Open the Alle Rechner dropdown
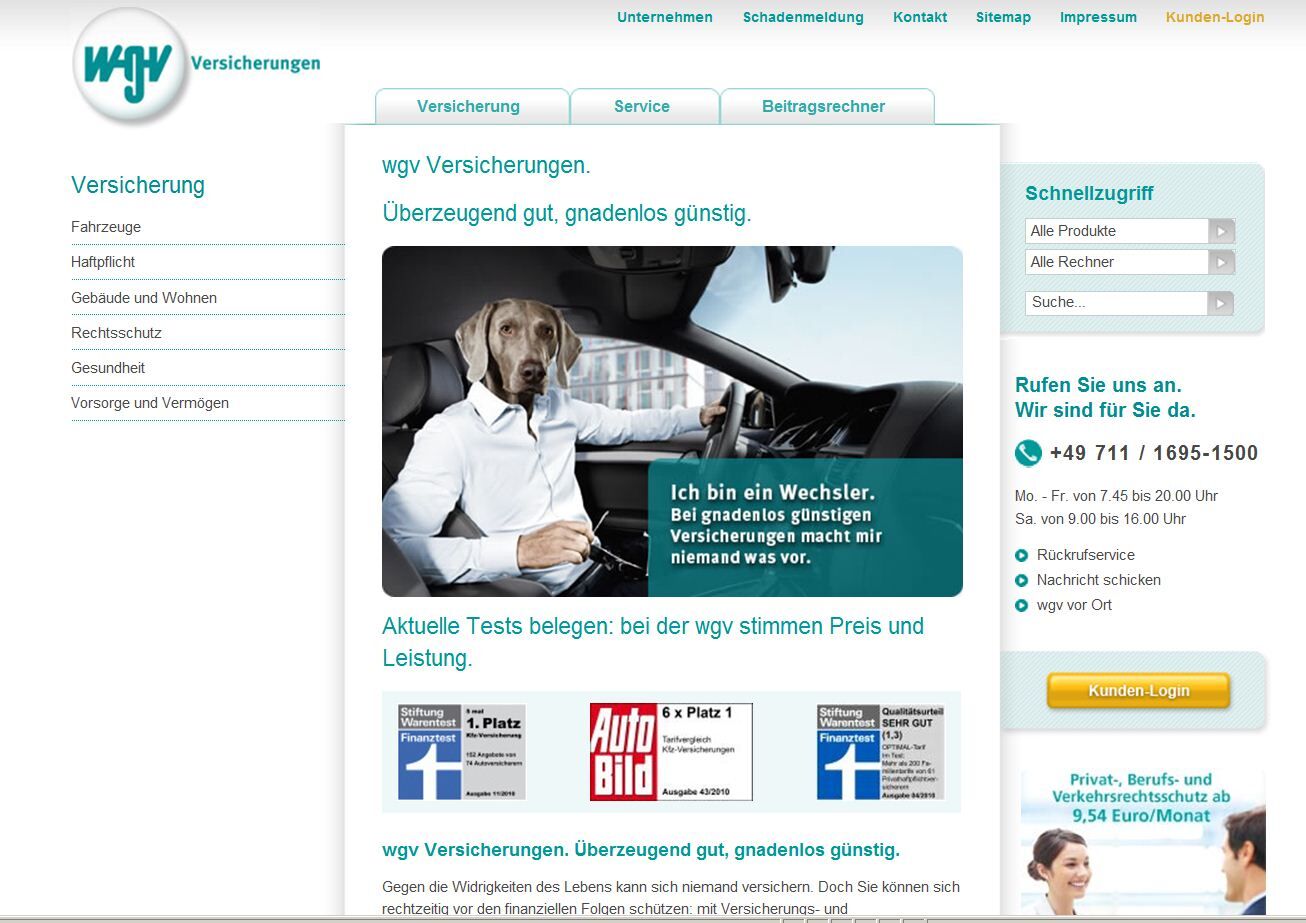 tap(1221, 262)
